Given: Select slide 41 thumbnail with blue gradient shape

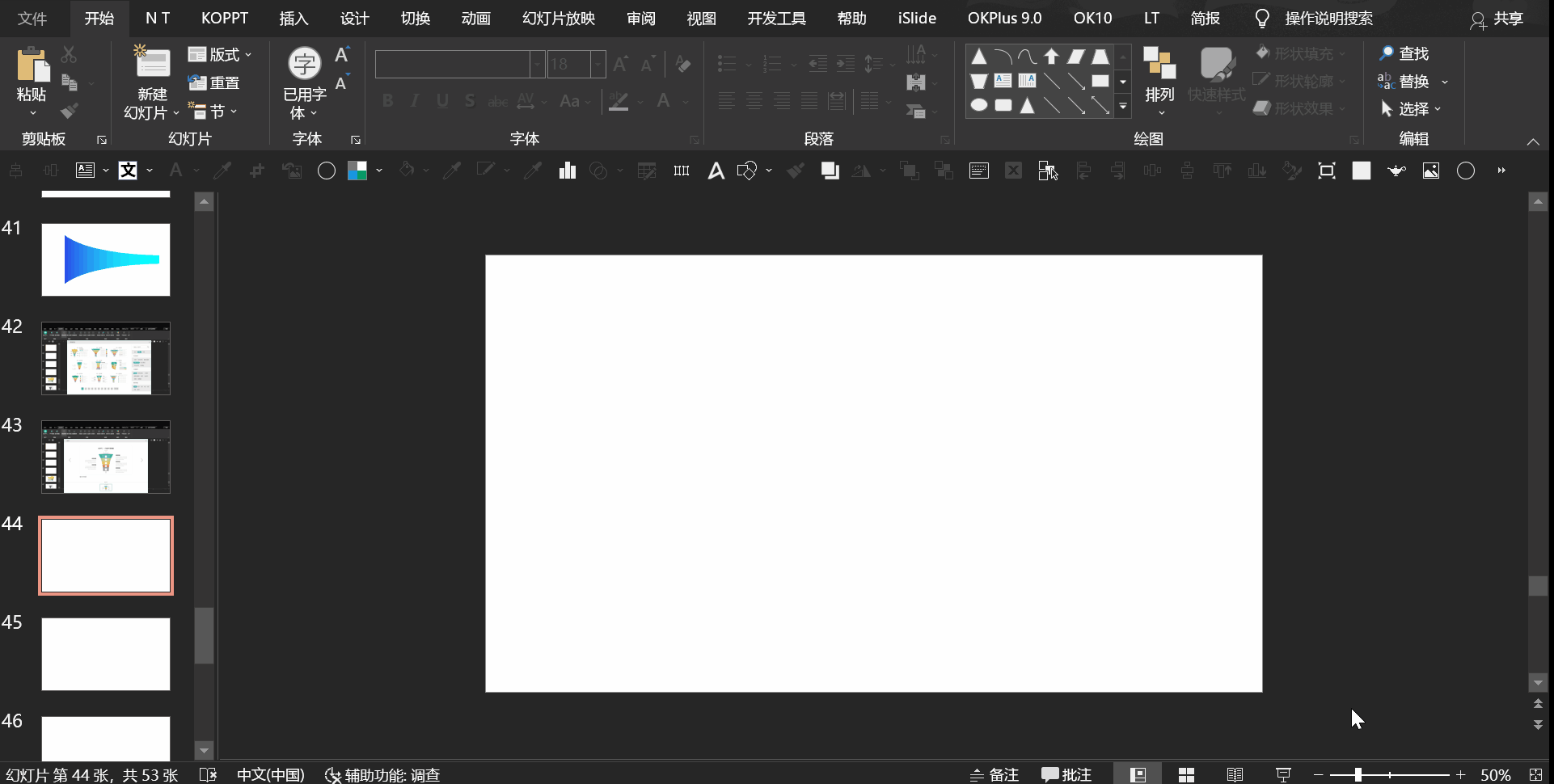Looking at the screenshot, I should click(106, 259).
